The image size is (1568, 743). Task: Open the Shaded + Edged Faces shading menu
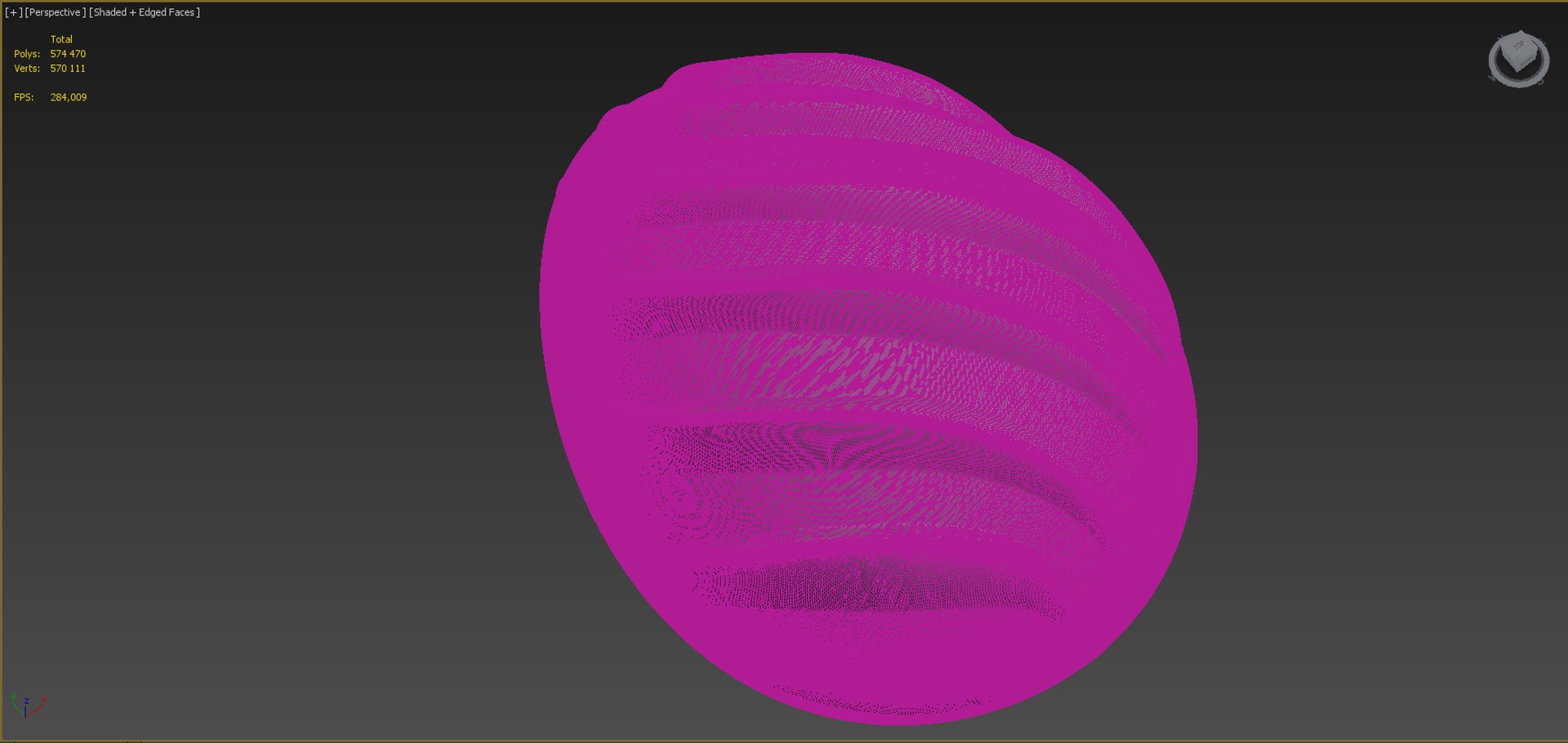point(144,12)
